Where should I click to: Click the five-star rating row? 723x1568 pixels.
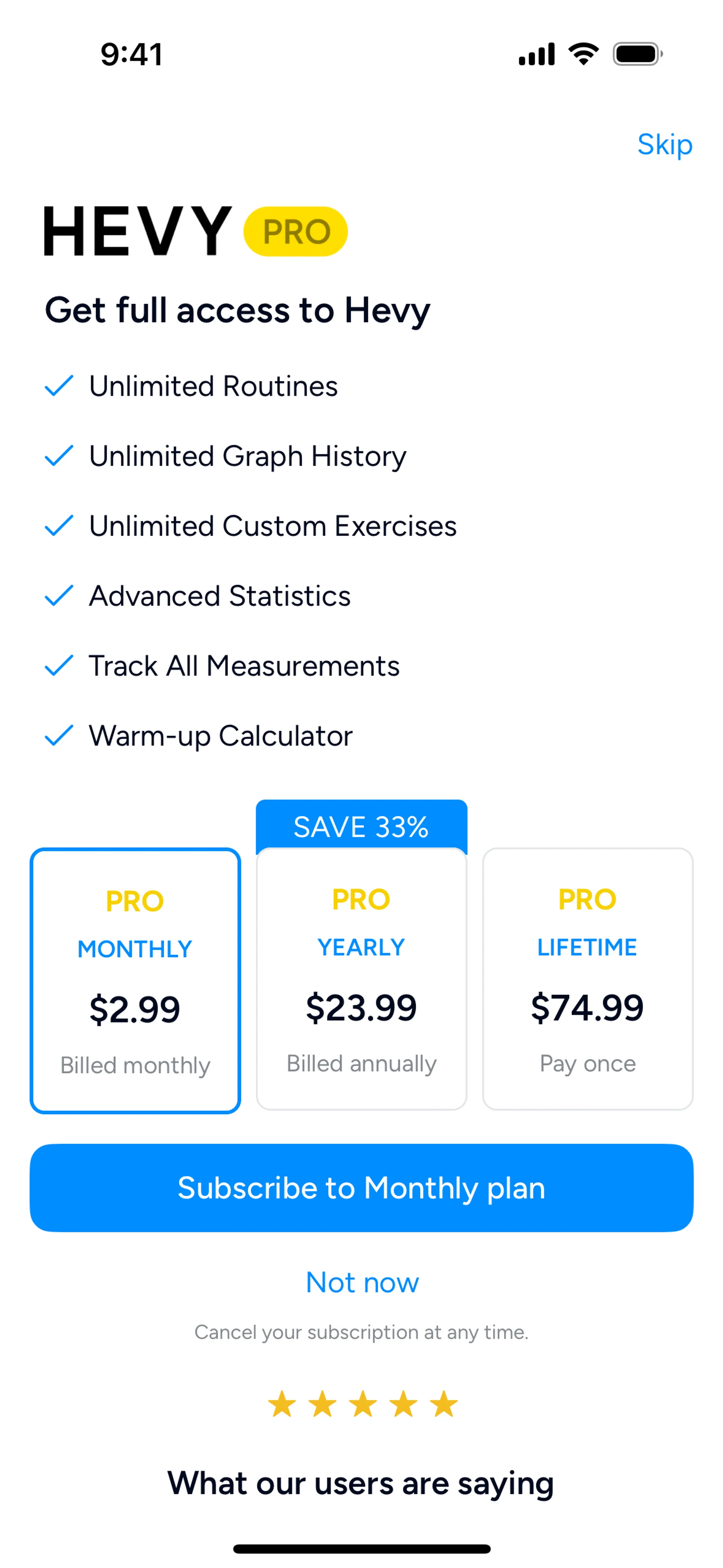[x=362, y=1404]
